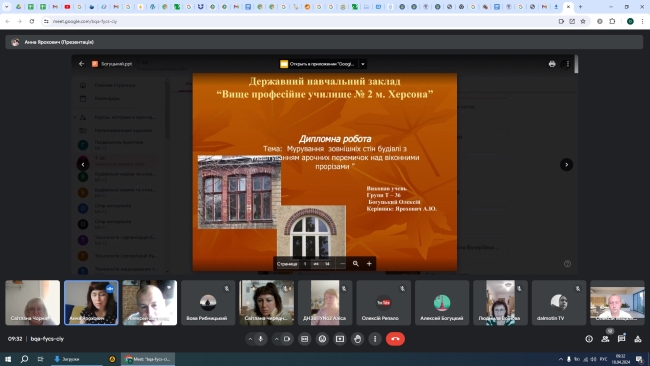Go back with arrow in file preview
Screen dimensions: 650x366
click(82, 64)
